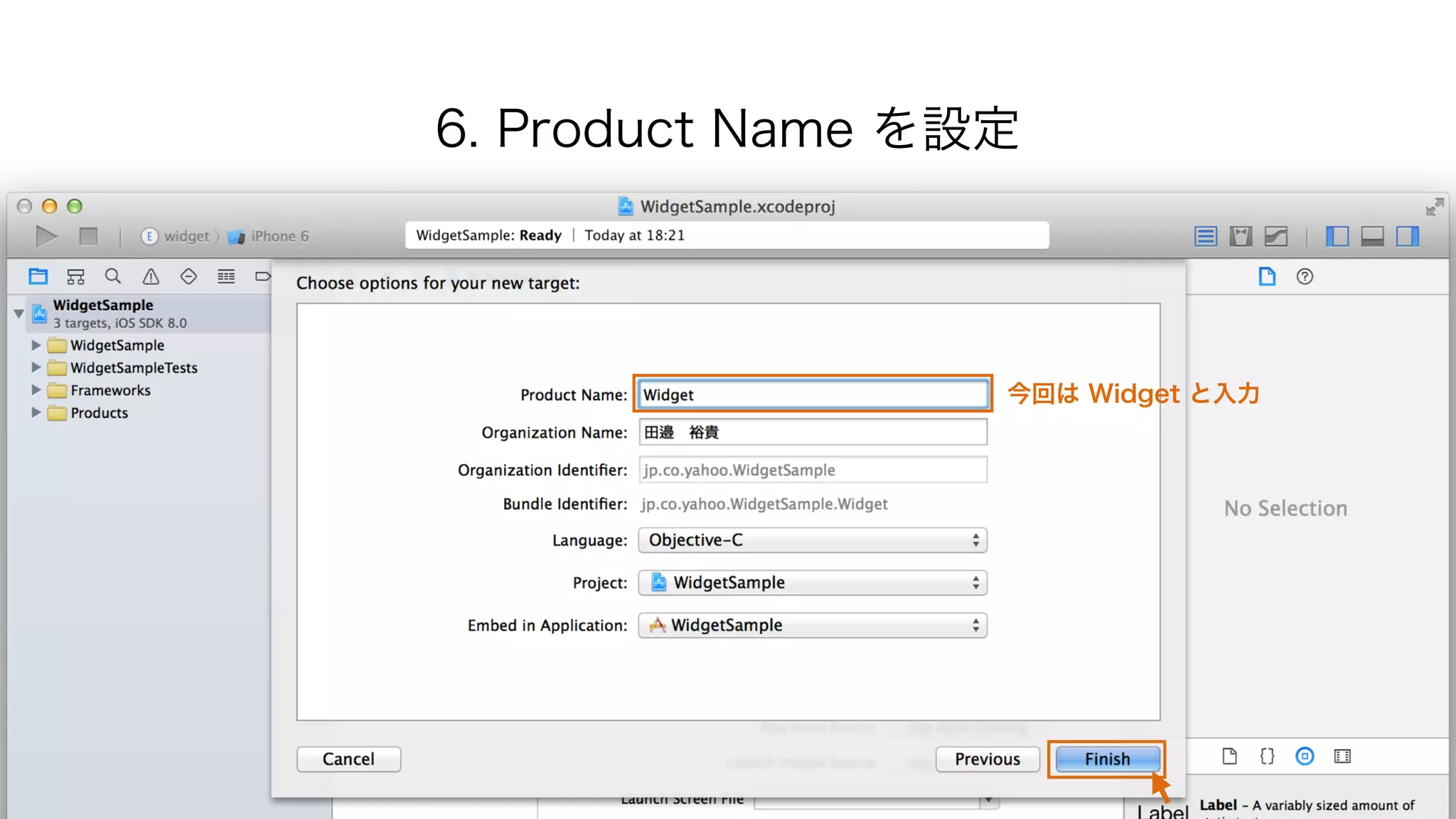Show the Code Snippet library
1456x819 pixels.
[1267, 756]
